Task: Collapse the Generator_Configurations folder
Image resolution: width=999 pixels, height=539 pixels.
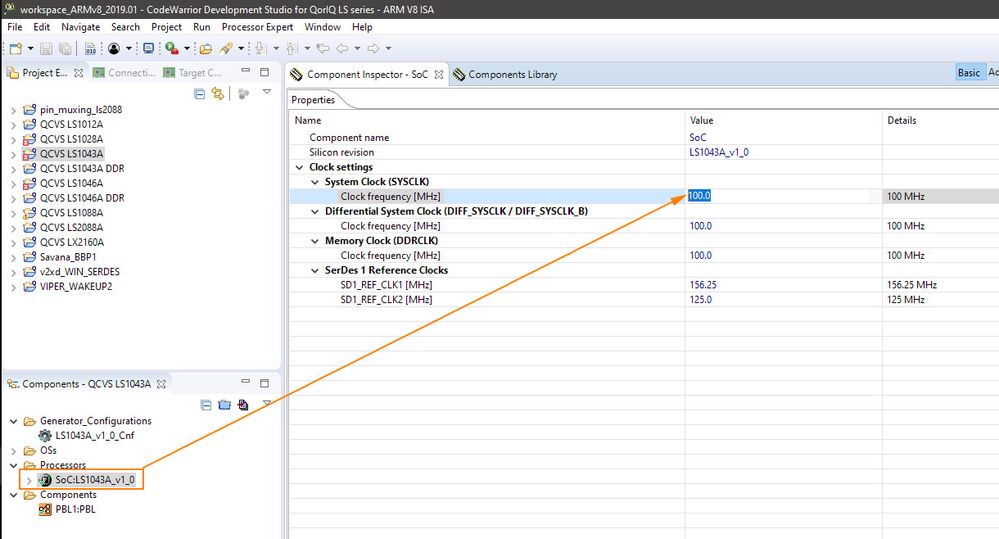Action: click(x=13, y=421)
